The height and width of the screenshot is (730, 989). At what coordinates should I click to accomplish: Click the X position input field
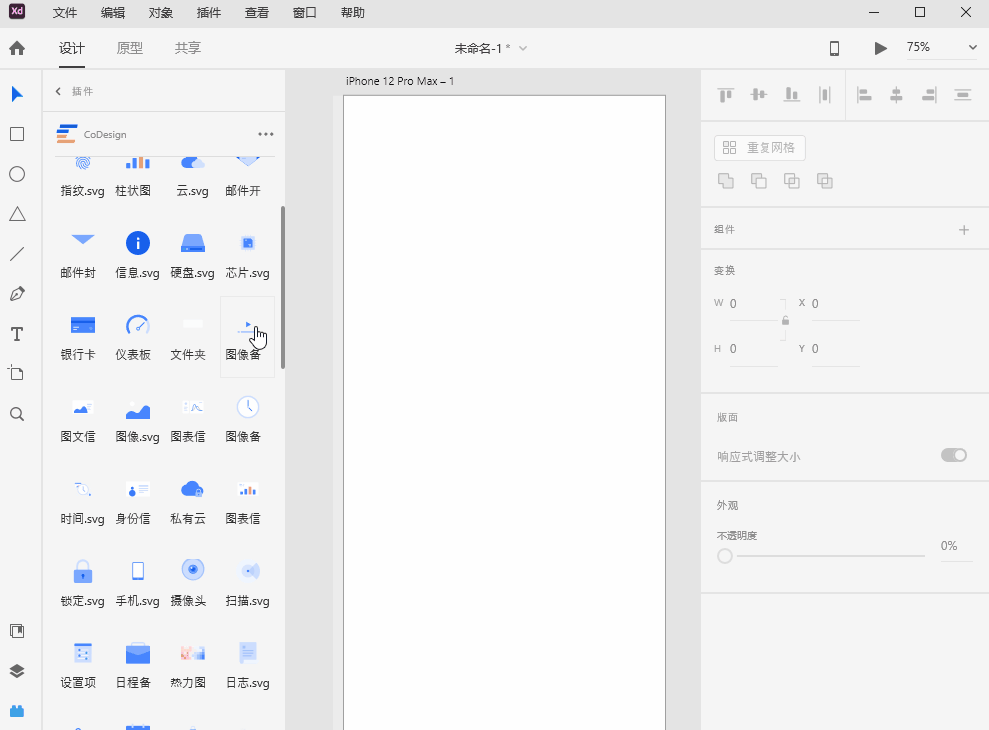(836, 304)
